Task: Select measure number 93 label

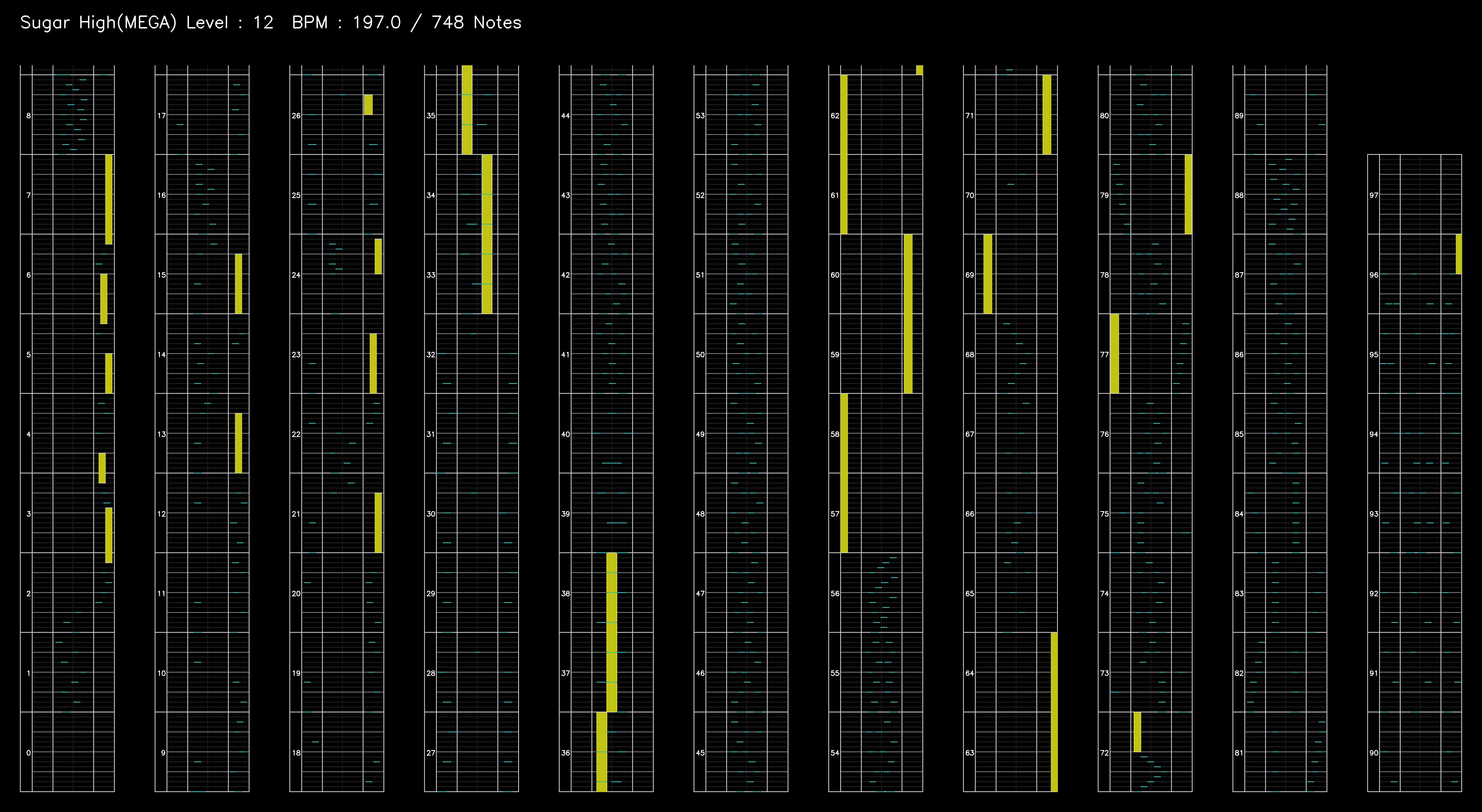Action: tap(1374, 514)
